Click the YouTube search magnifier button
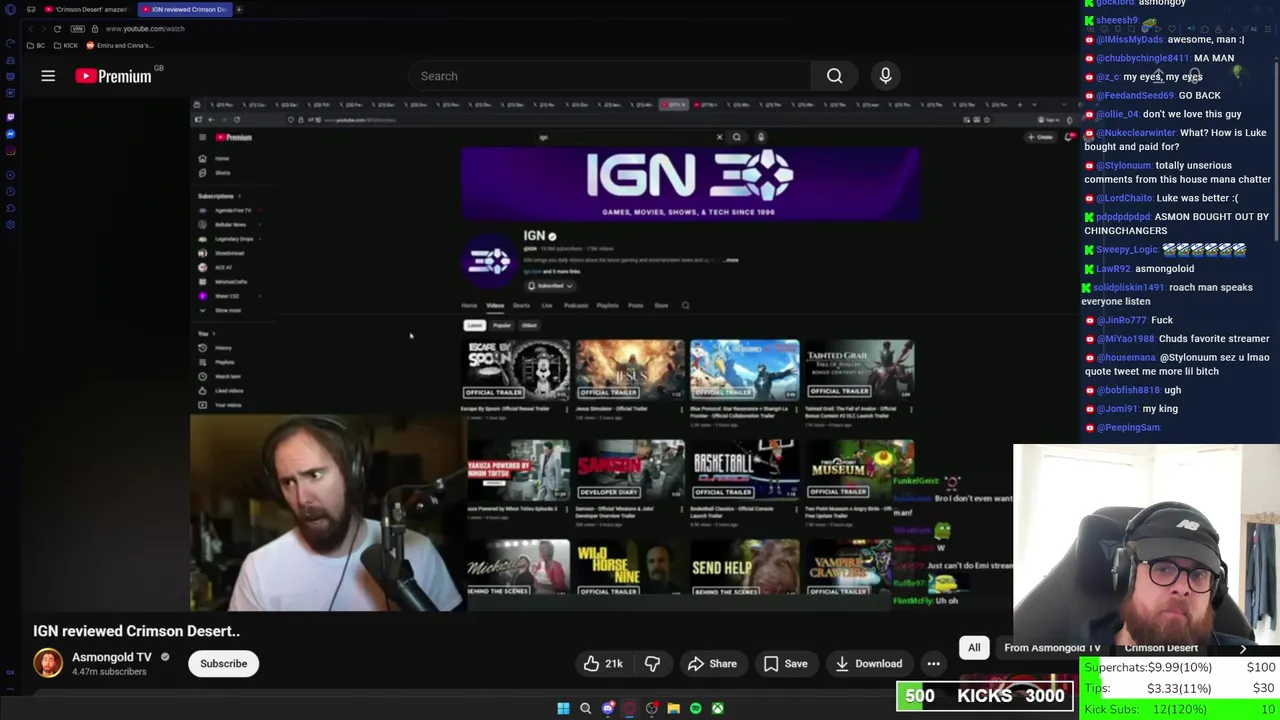This screenshot has height=720, width=1280. (834, 76)
